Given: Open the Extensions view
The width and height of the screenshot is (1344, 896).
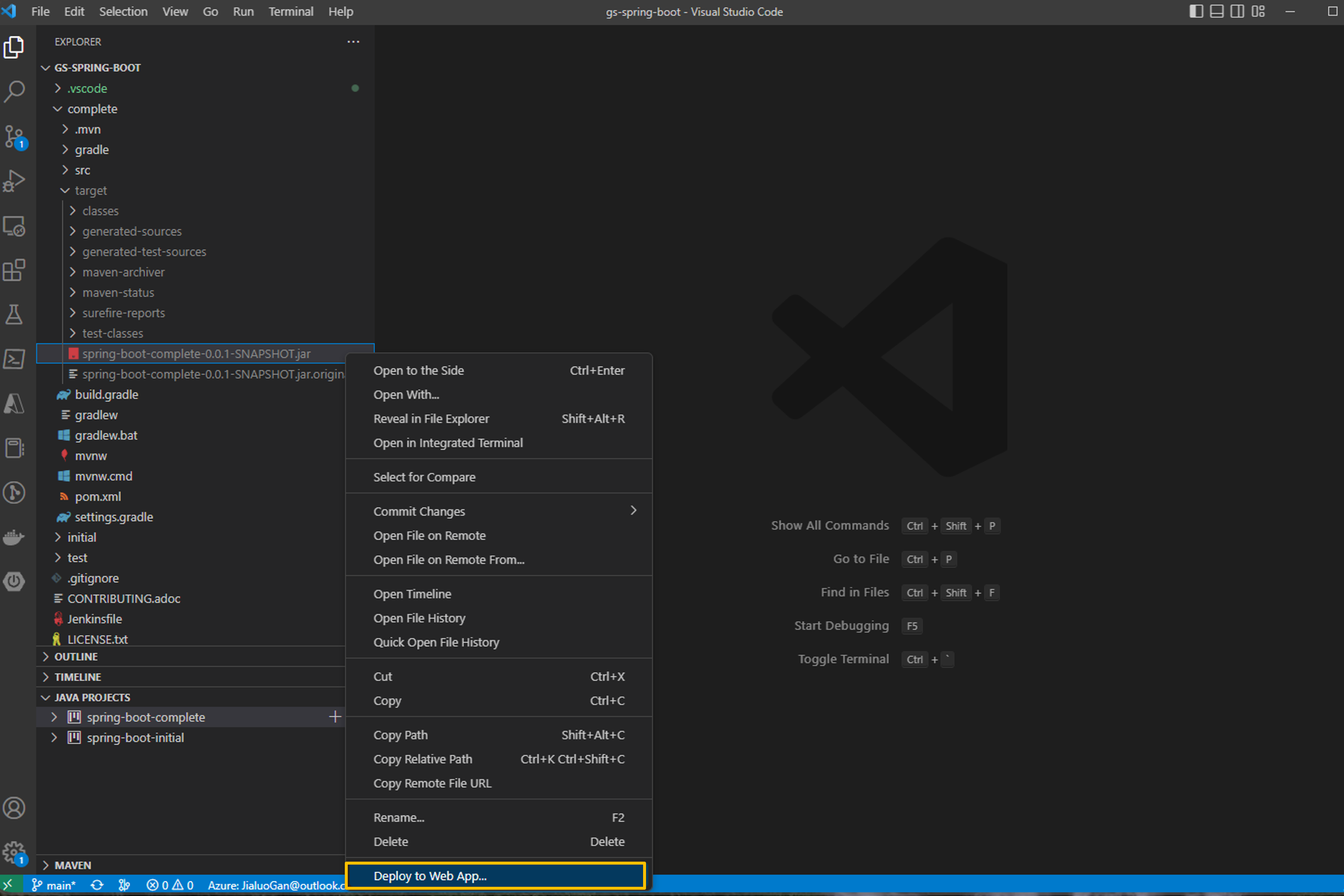Looking at the screenshot, I should 14,270.
